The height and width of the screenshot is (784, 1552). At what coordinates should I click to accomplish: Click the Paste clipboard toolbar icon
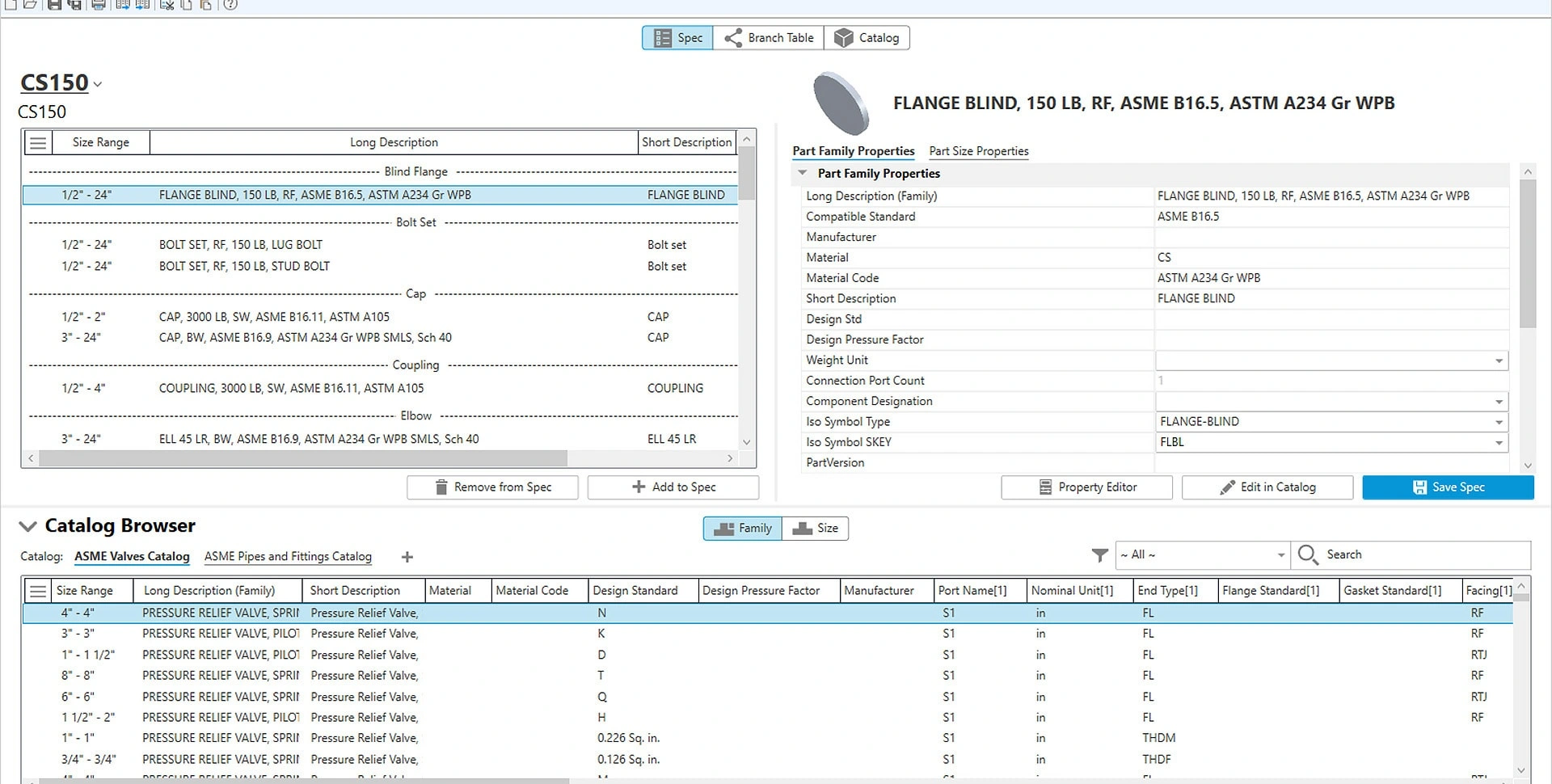point(205,5)
